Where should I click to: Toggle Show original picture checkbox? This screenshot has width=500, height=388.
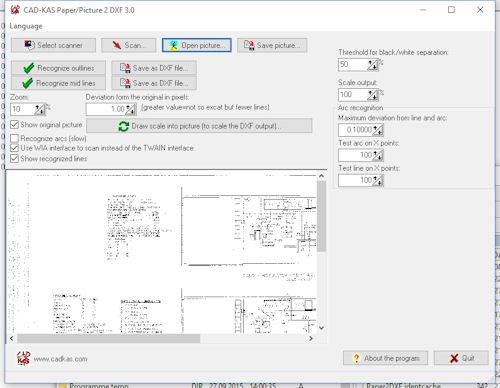pos(14,125)
